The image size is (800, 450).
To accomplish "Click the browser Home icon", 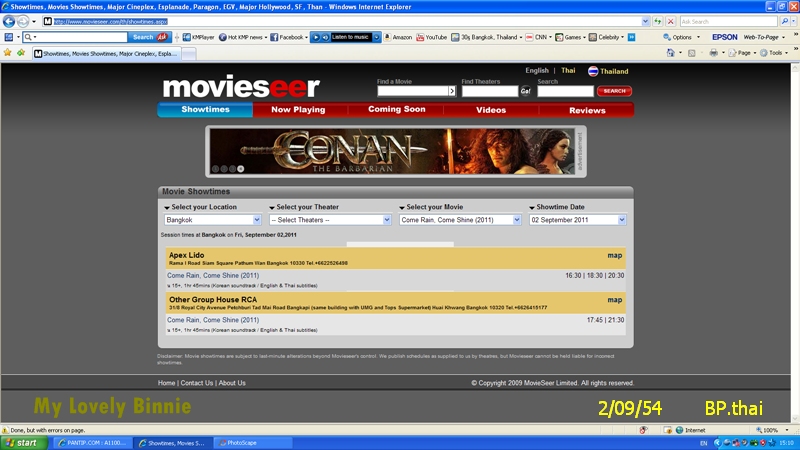I will tap(671, 53).
